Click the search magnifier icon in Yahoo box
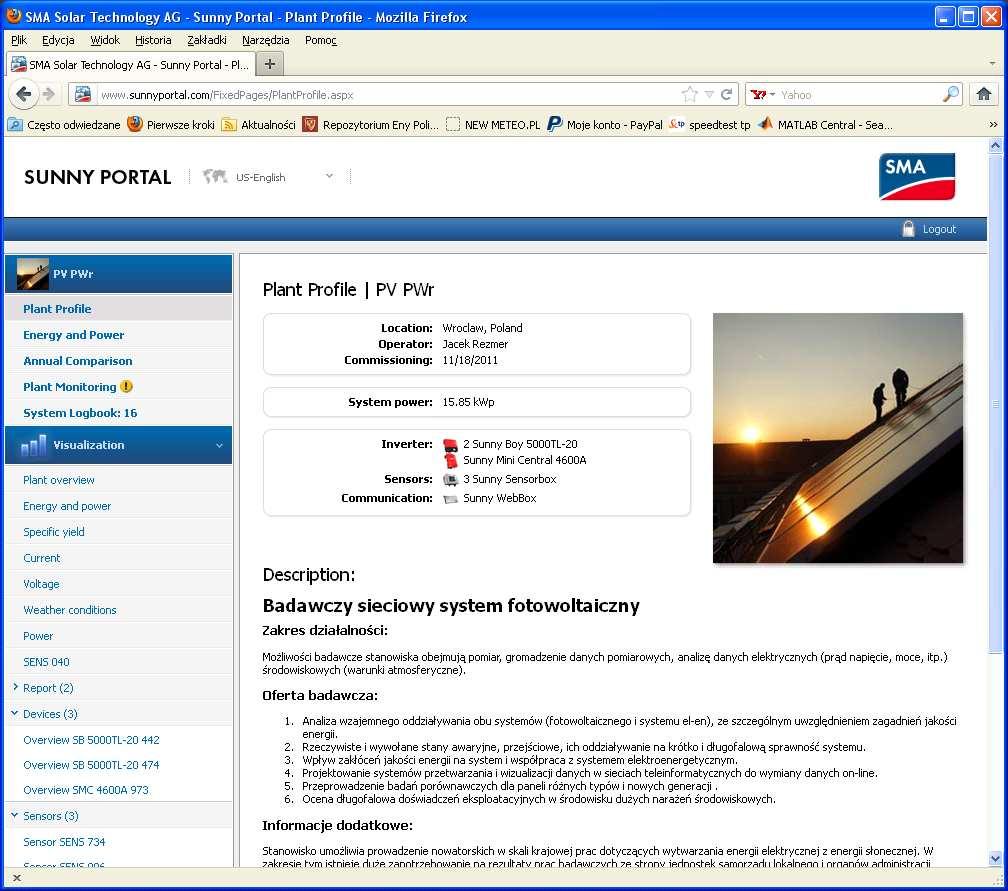 pos(950,94)
